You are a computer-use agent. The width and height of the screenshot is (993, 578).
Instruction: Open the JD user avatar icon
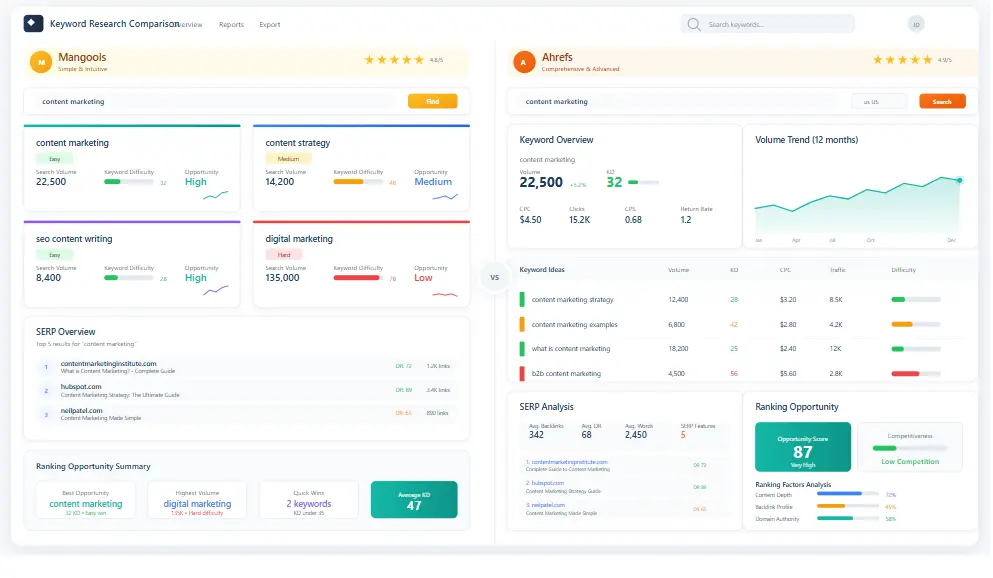916,23
